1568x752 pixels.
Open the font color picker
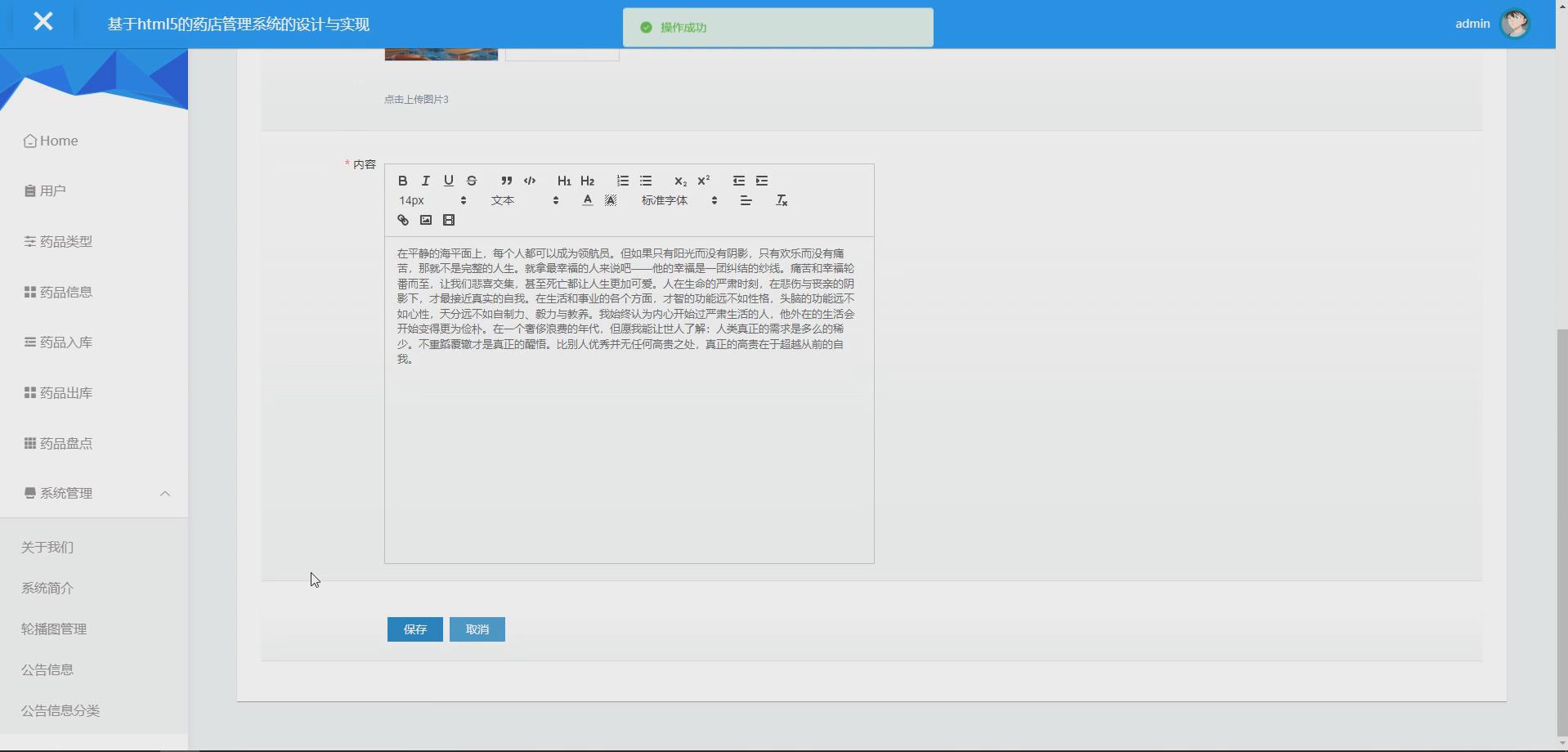(587, 200)
